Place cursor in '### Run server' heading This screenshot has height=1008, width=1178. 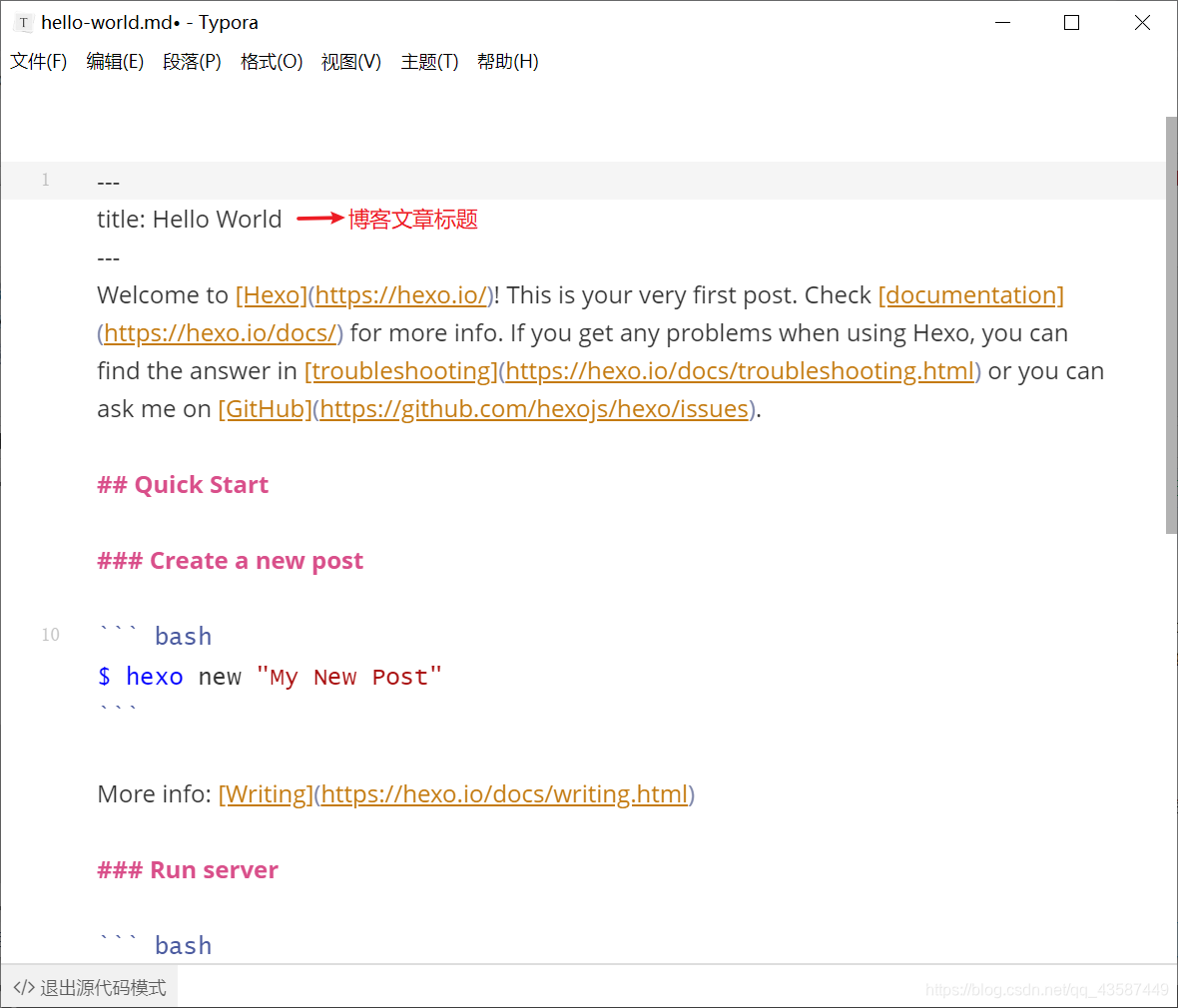(x=188, y=870)
